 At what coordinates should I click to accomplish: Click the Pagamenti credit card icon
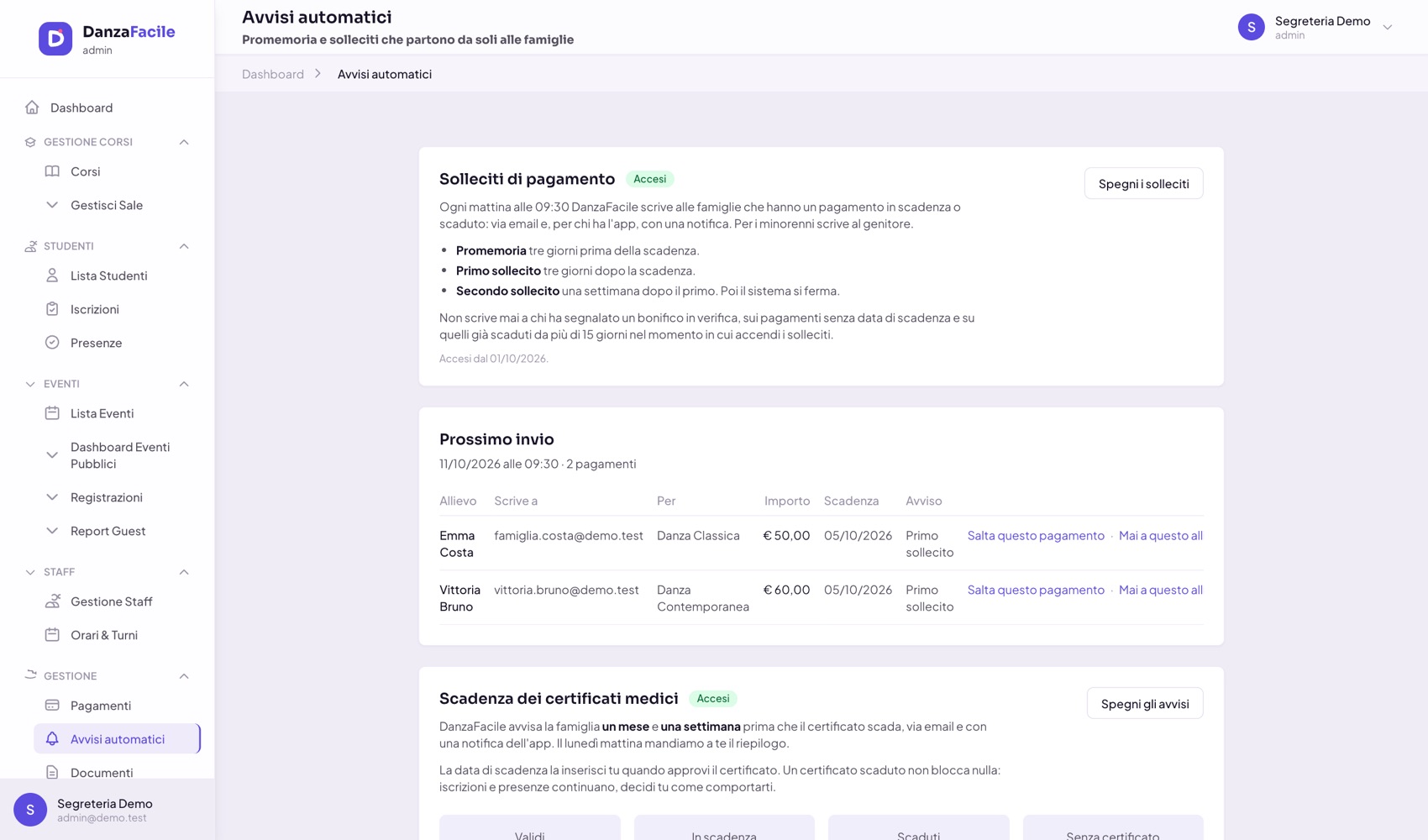(x=52, y=706)
